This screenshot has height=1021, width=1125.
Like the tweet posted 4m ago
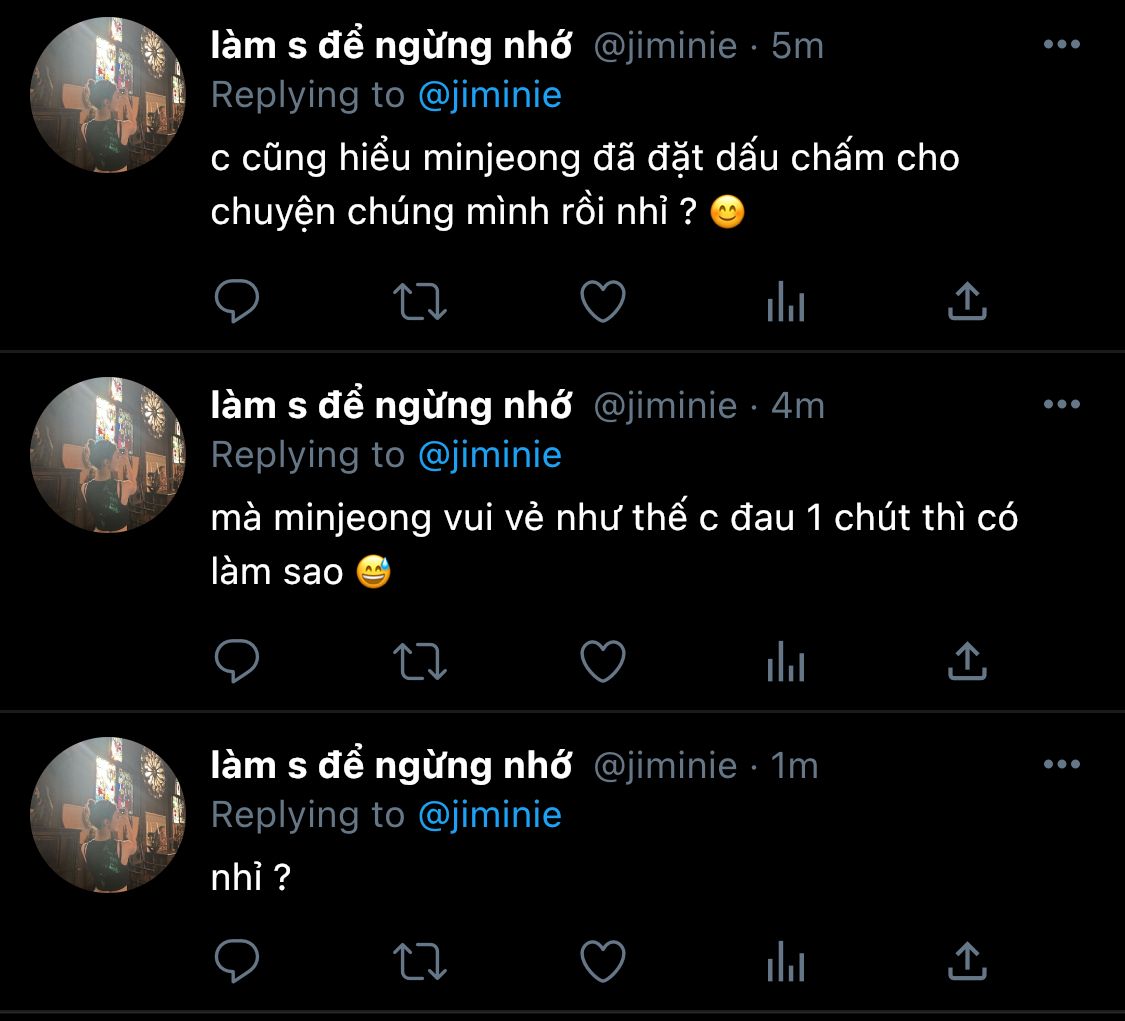click(x=603, y=662)
